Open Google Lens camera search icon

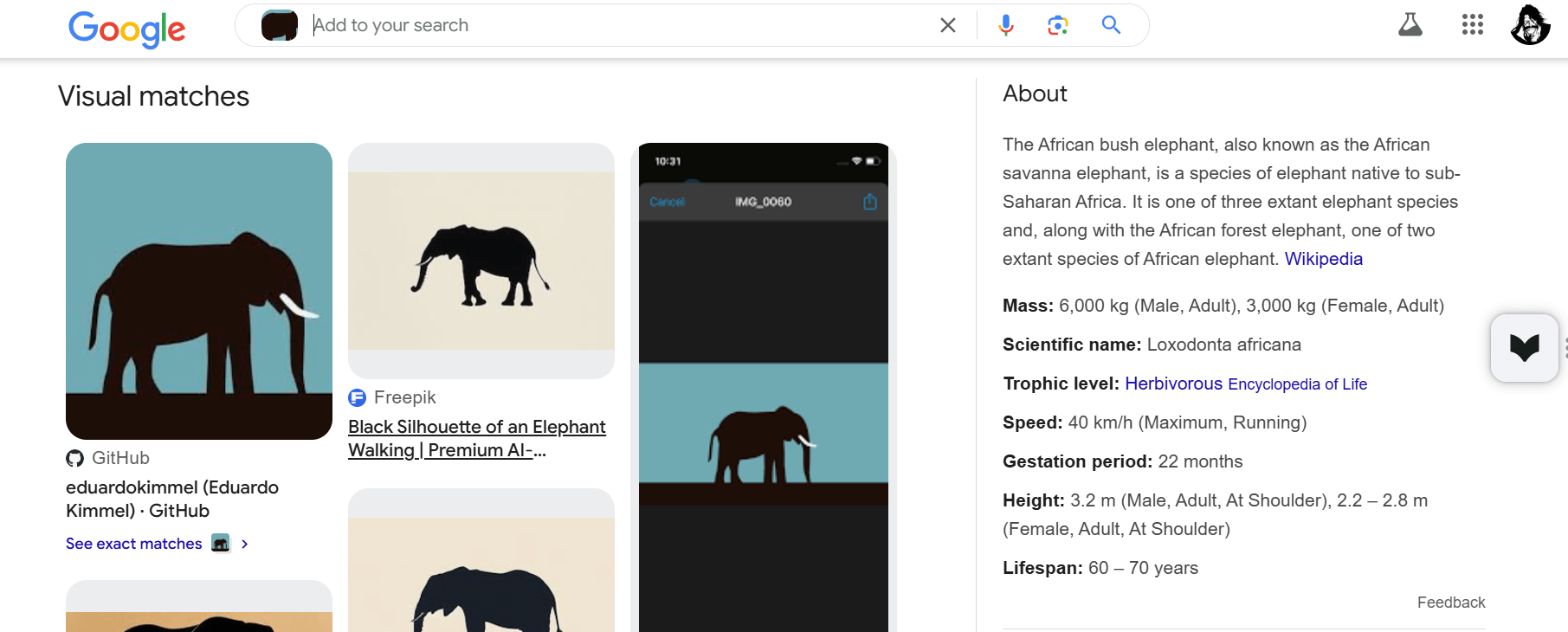[1057, 25]
